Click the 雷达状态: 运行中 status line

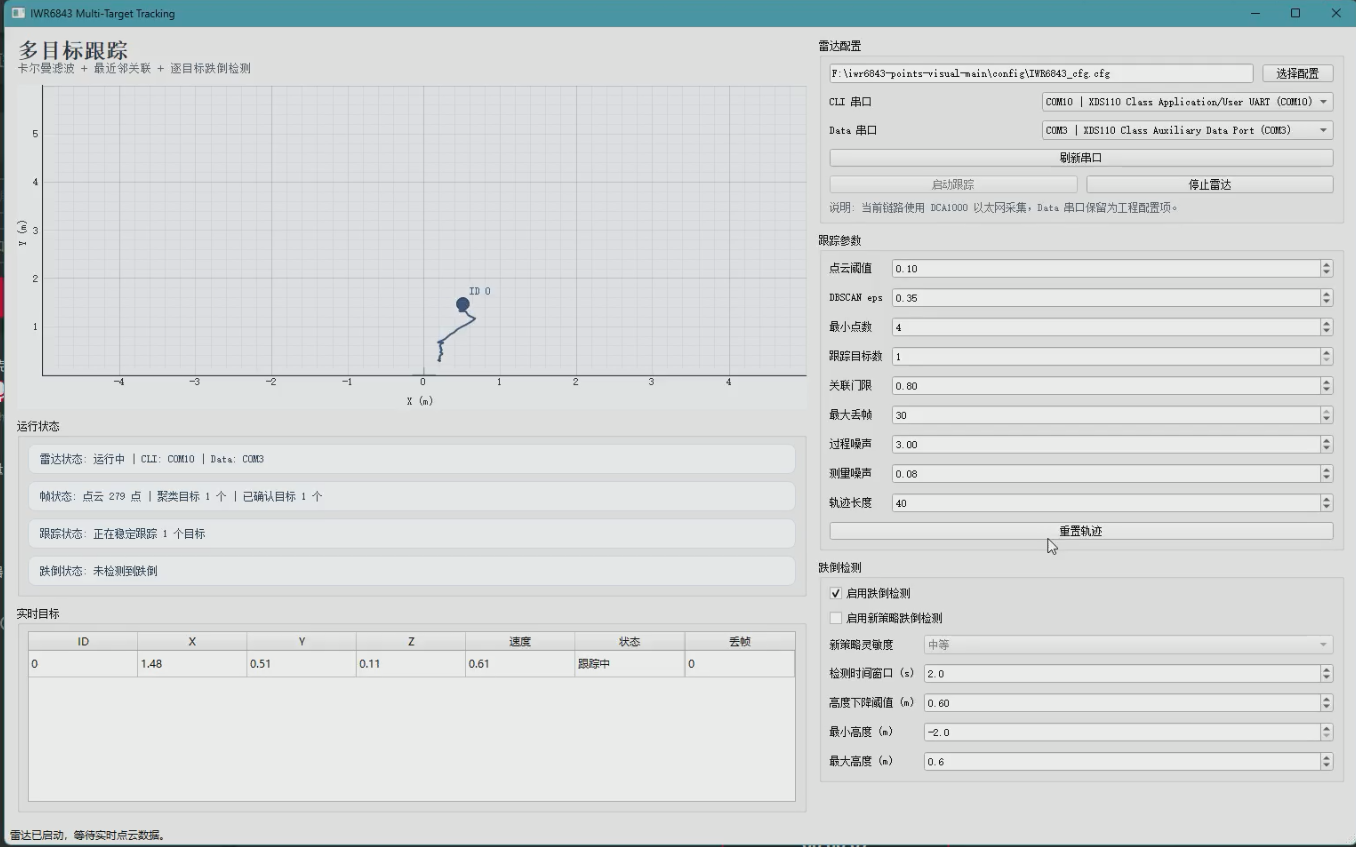412,459
